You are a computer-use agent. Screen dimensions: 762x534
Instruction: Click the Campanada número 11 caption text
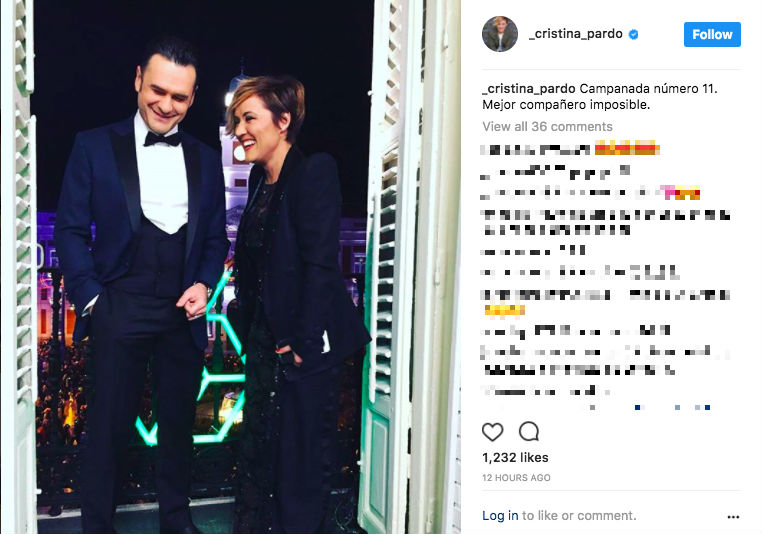click(x=648, y=89)
